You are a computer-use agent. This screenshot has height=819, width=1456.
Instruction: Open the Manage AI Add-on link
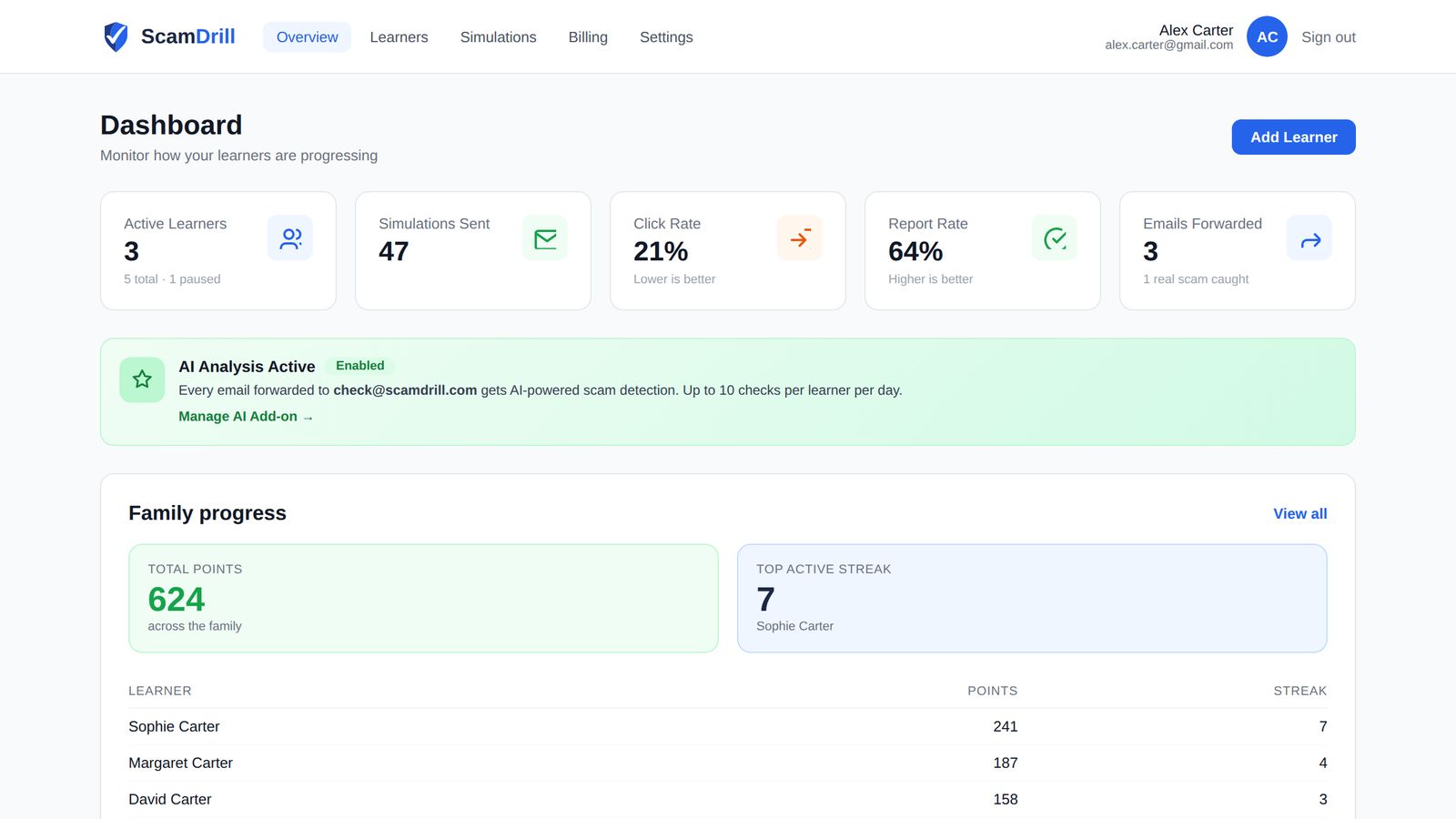click(x=246, y=416)
